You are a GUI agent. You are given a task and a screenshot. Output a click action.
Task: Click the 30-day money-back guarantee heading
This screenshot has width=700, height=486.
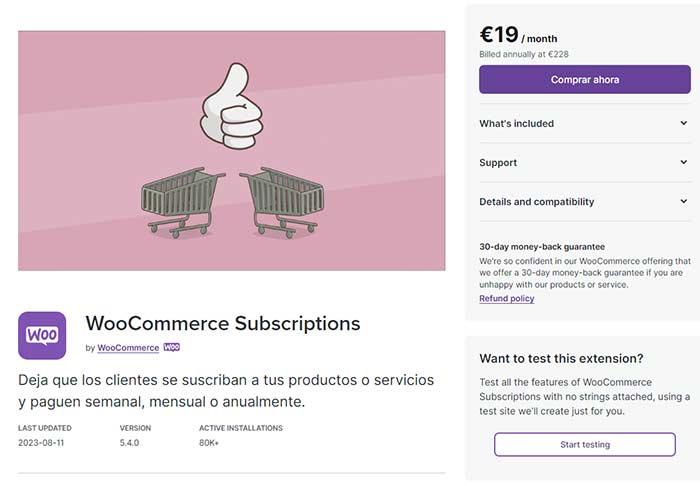[x=541, y=246]
